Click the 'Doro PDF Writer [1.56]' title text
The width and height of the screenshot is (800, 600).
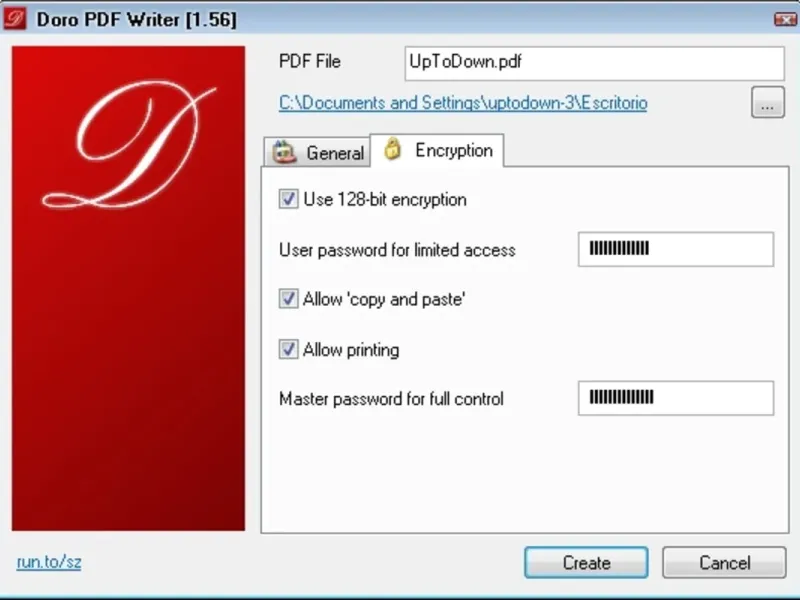[136, 19]
